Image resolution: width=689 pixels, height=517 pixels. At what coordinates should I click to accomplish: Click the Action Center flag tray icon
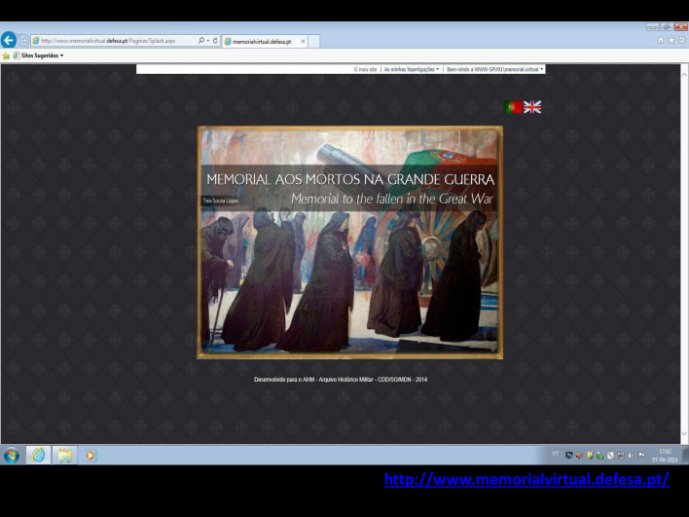point(641,456)
